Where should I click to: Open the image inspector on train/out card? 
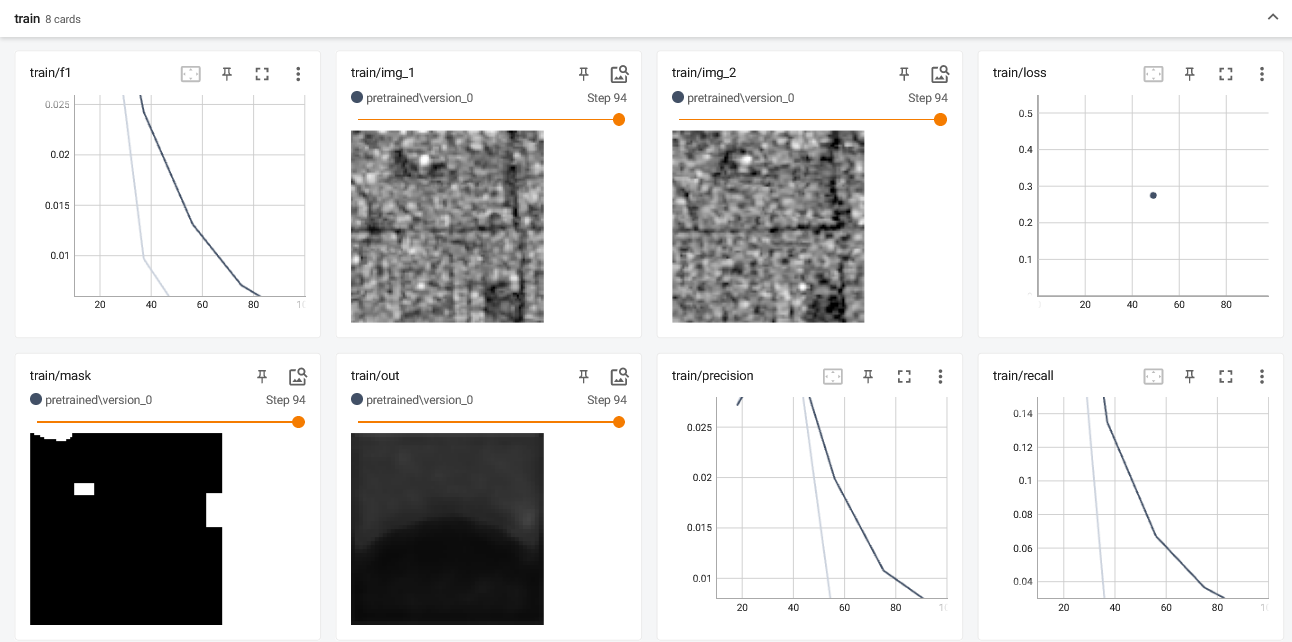coord(619,376)
